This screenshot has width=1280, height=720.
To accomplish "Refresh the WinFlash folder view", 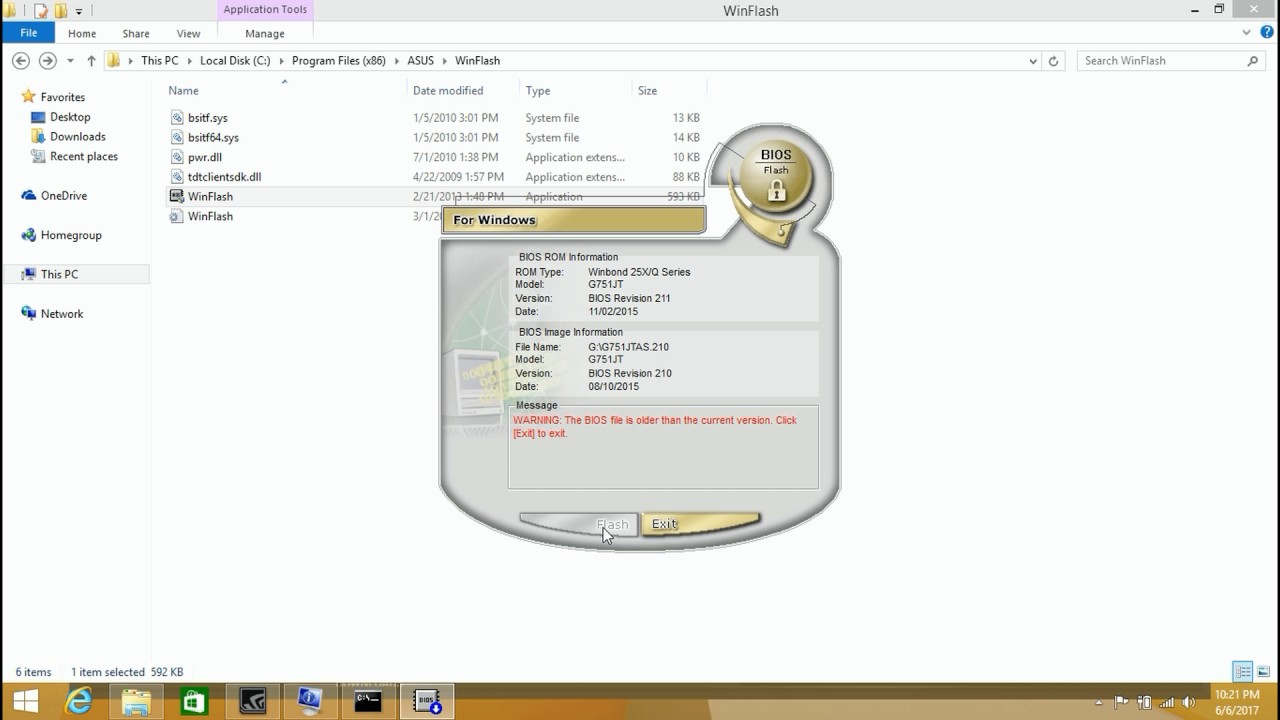I will [1053, 61].
